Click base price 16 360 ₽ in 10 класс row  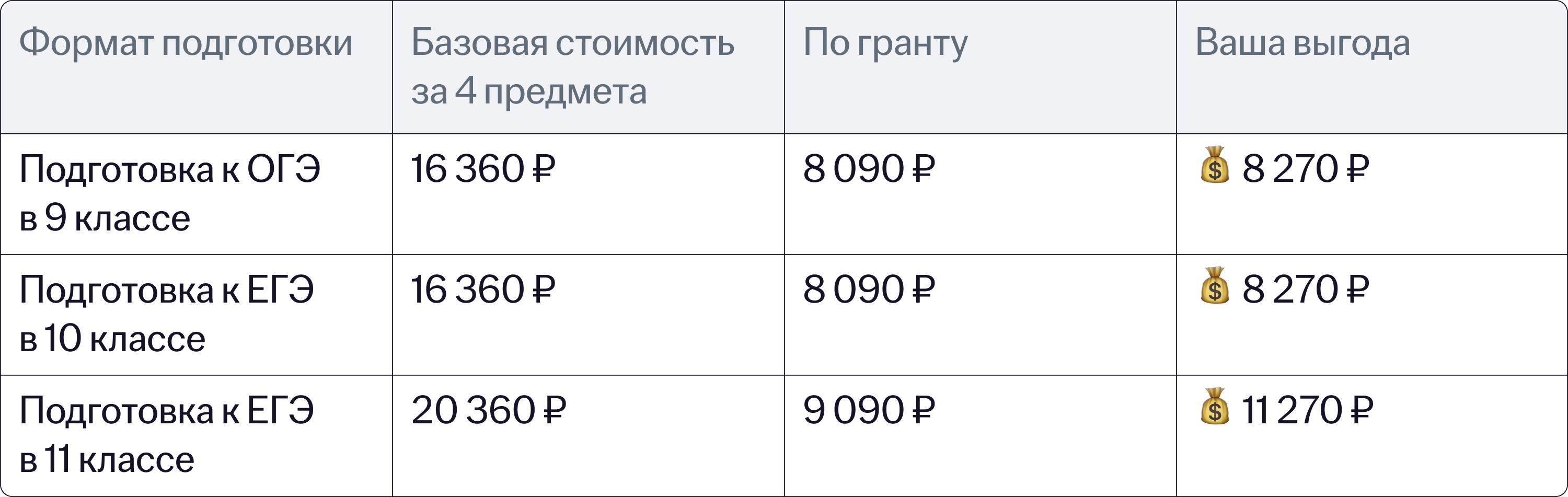coord(483,289)
